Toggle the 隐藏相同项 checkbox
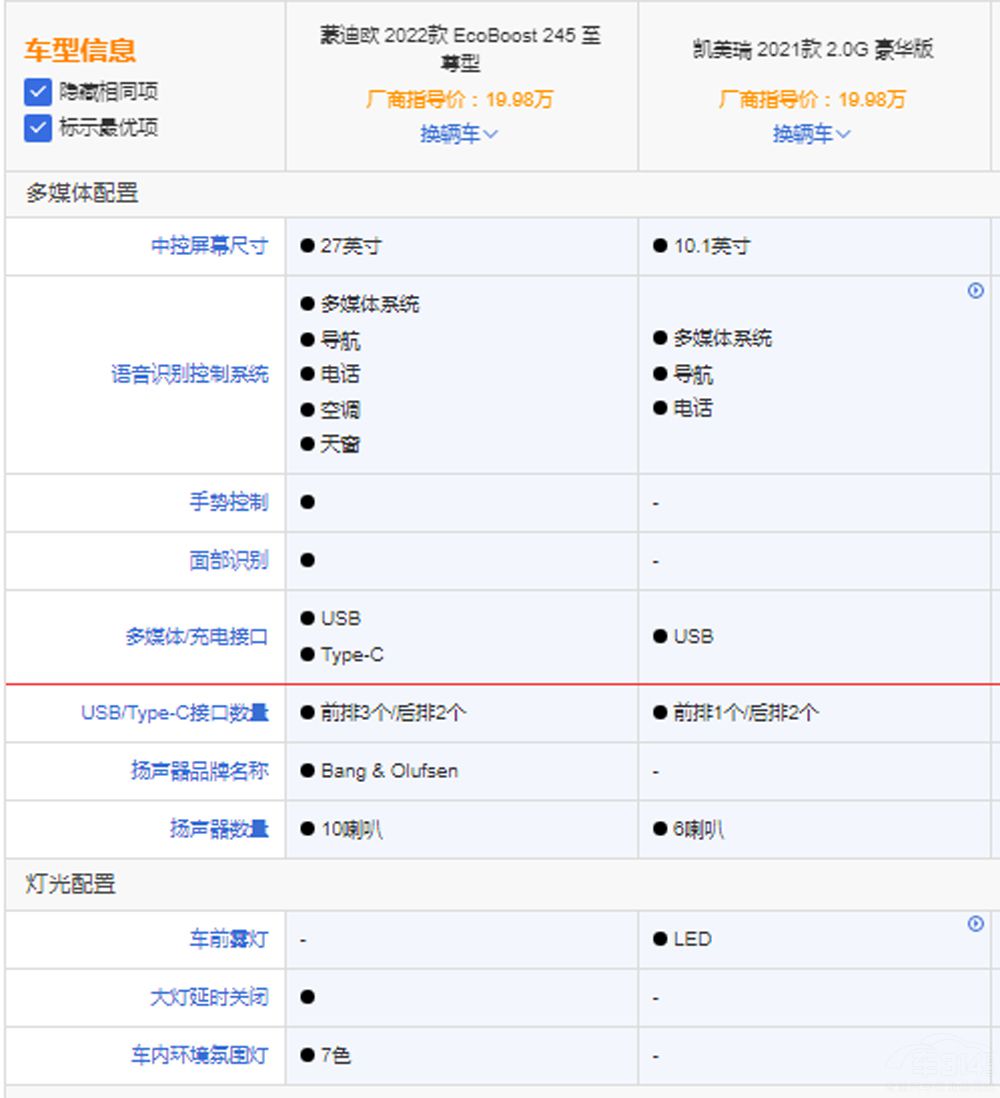Screen dimensions: 1000x1098 pyautogui.click(x=38, y=93)
